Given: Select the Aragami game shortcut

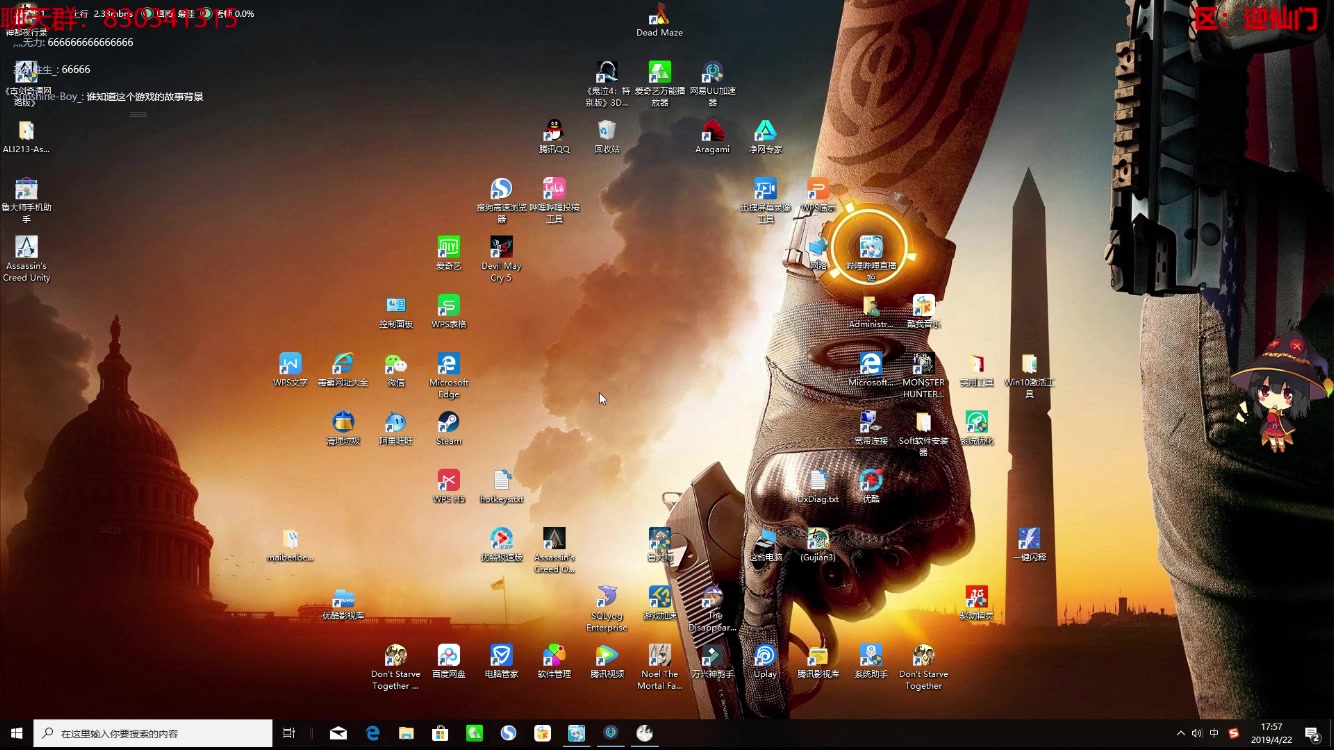Looking at the screenshot, I should 712,137.
